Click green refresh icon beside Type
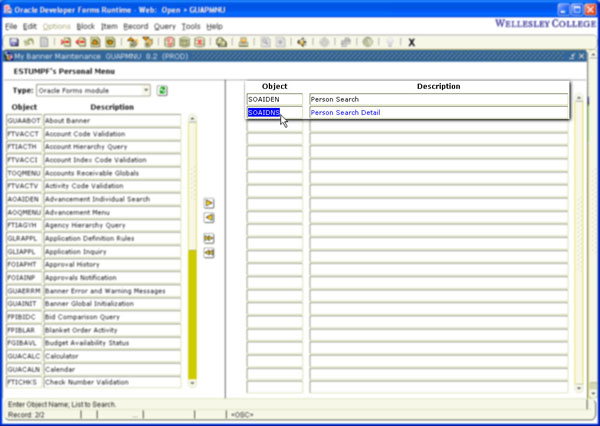 coord(162,91)
